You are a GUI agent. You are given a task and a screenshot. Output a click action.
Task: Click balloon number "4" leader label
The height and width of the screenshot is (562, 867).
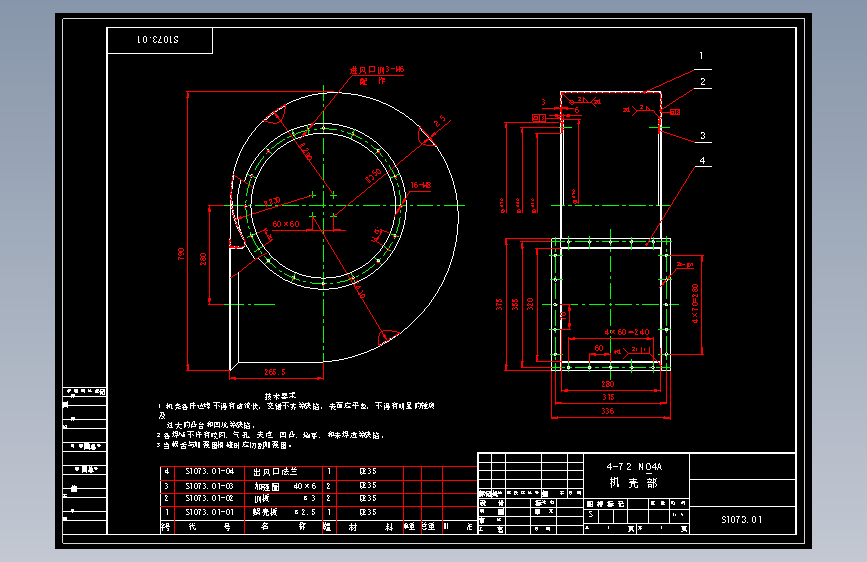pos(702,161)
